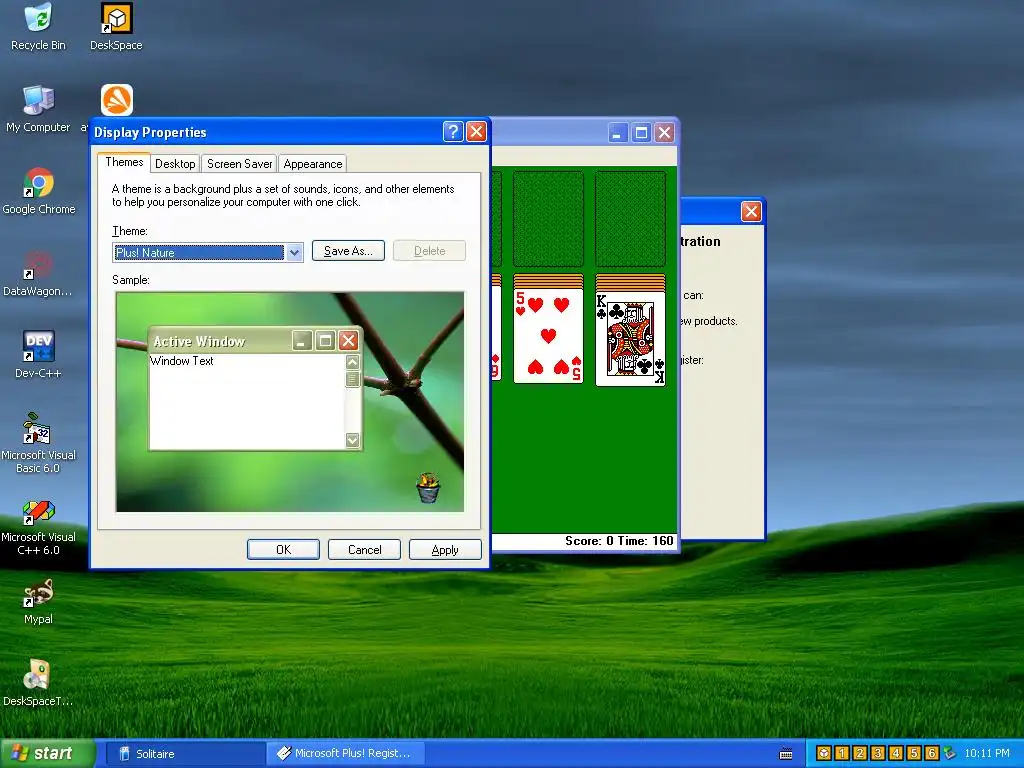Click the Display Properties help question-mark button
The height and width of the screenshot is (768, 1024).
click(x=453, y=132)
